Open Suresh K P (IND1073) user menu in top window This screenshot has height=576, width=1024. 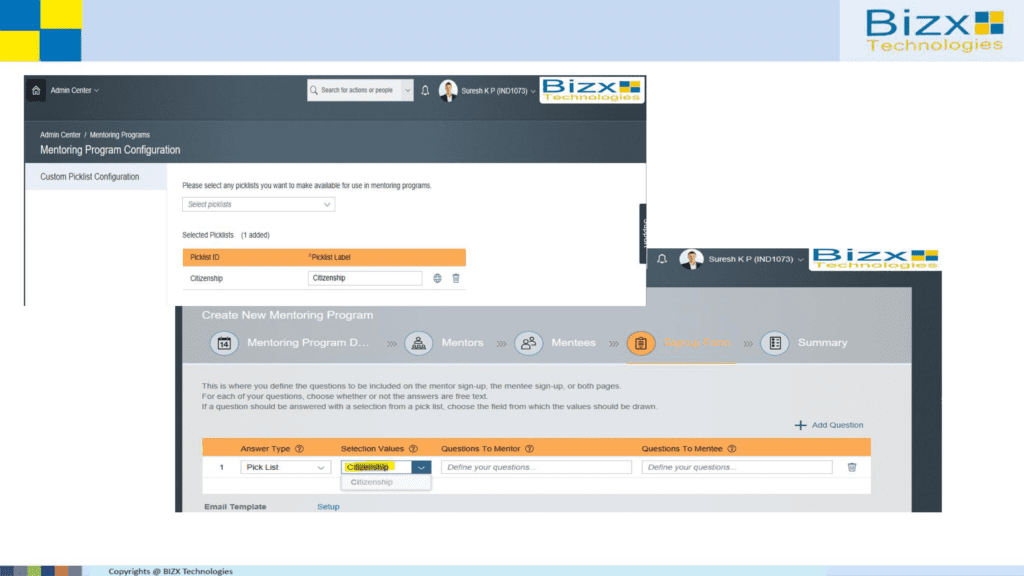pyautogui.click(x=498, y=91)
